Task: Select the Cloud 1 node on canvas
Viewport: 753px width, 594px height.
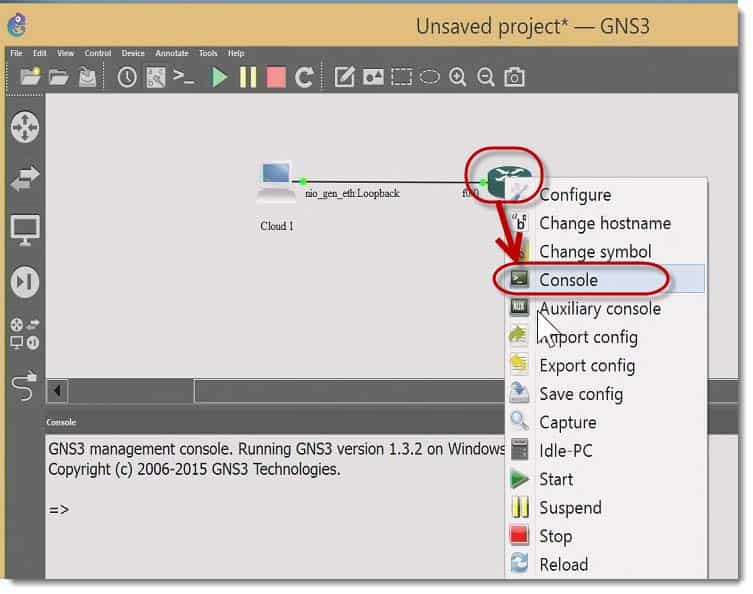Action: pos(276,182)
